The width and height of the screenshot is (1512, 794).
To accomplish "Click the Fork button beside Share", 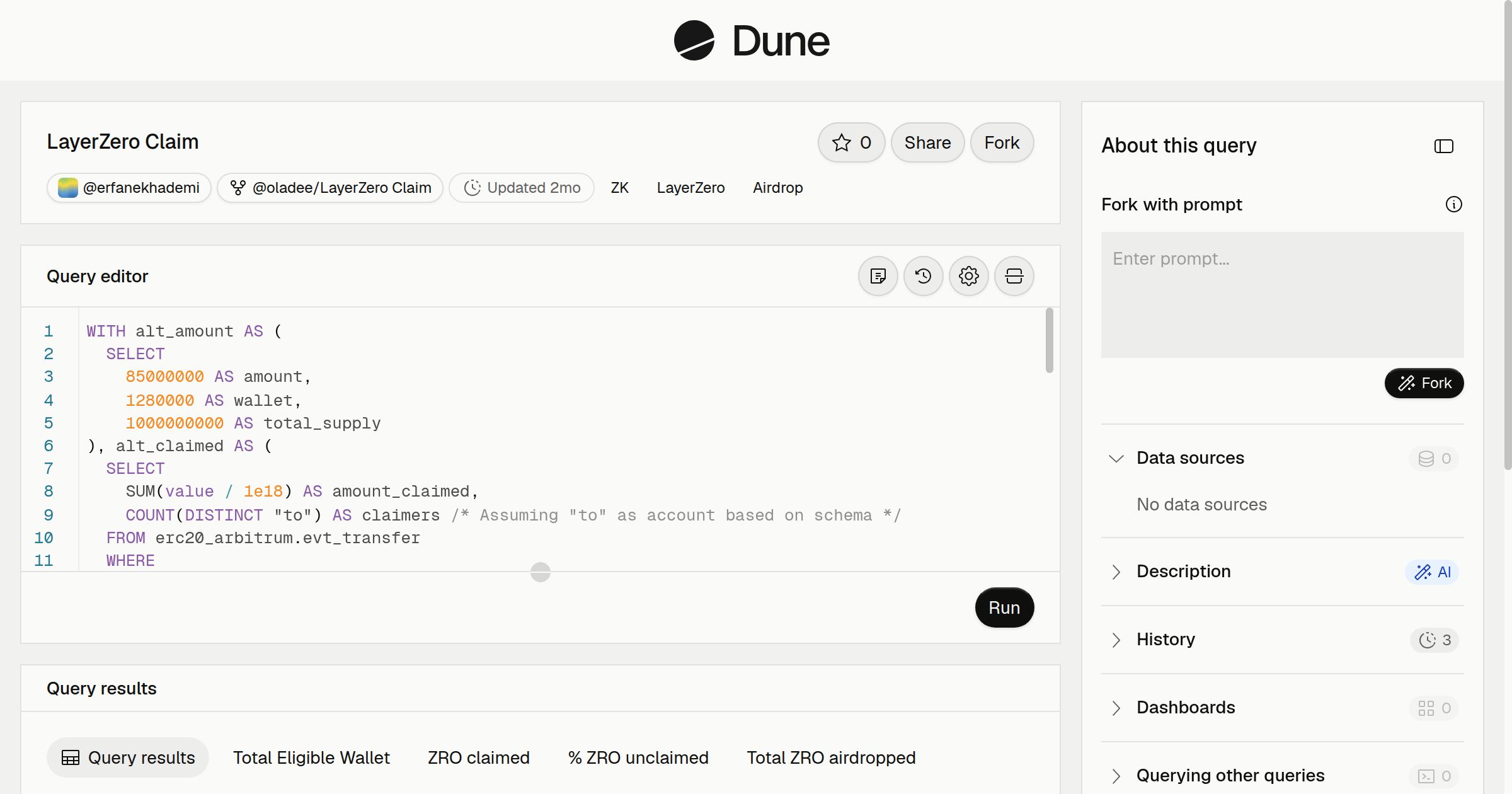I will pyautogui.click(x=1002, y=142).
